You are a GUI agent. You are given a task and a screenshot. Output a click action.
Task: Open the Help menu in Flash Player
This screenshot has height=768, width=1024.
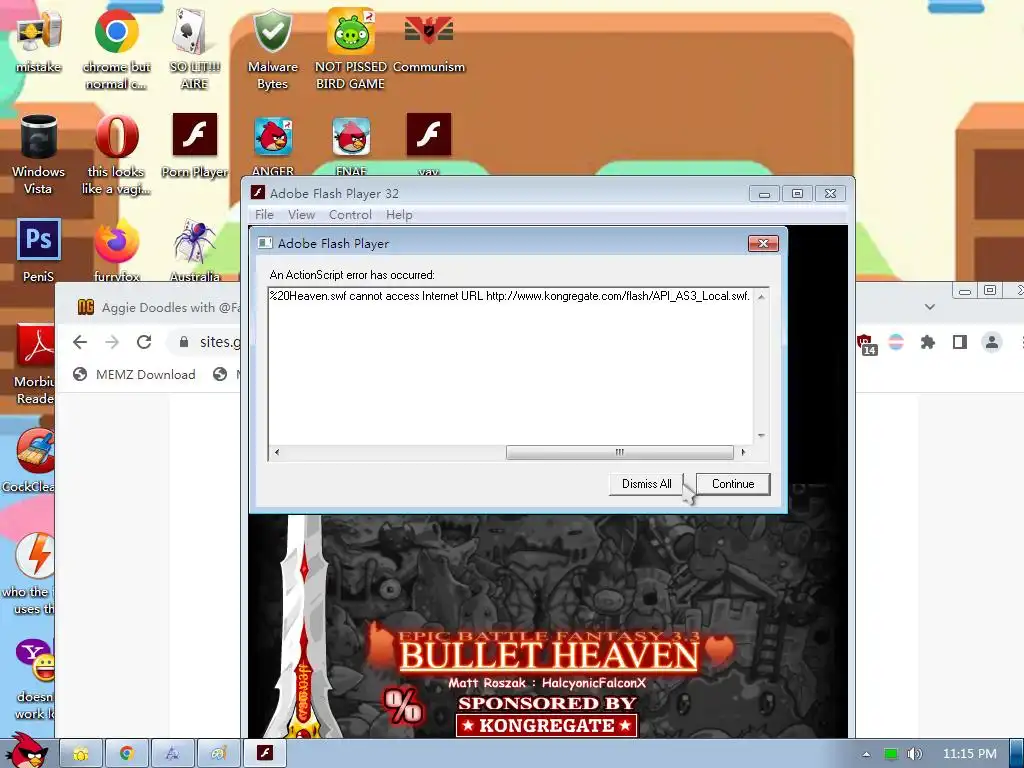pyautogui.click(x=399, y=215)
